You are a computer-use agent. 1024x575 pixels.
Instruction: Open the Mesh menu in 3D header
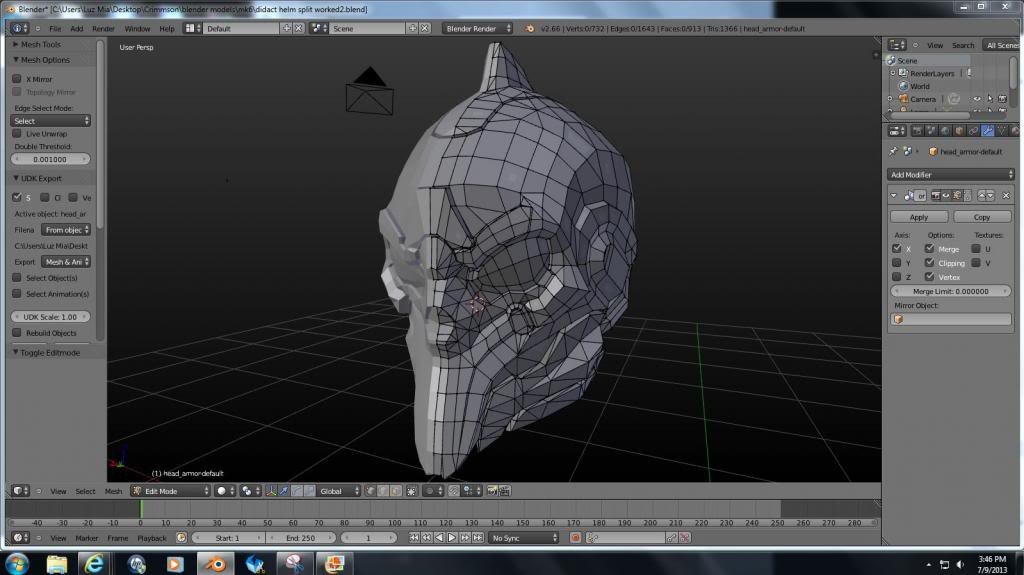(x=113, y=491)
